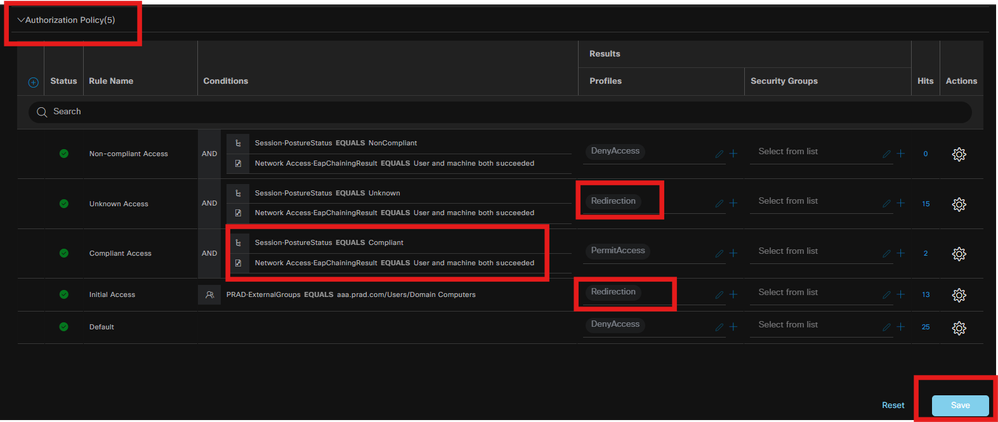Add security group plus for Default rule
This screenshot has height=422, width=998.
pyautogui.click(x=901, y=327)
